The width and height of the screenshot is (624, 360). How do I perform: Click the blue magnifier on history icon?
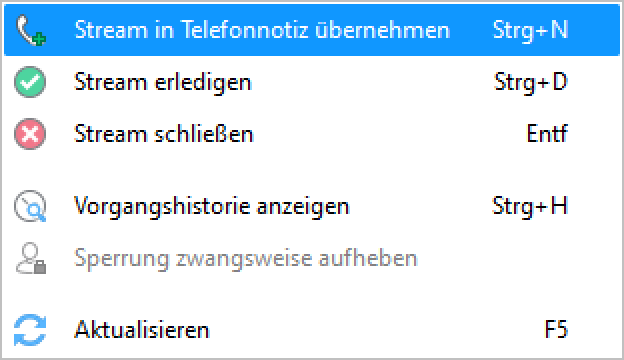coord(37,213)
